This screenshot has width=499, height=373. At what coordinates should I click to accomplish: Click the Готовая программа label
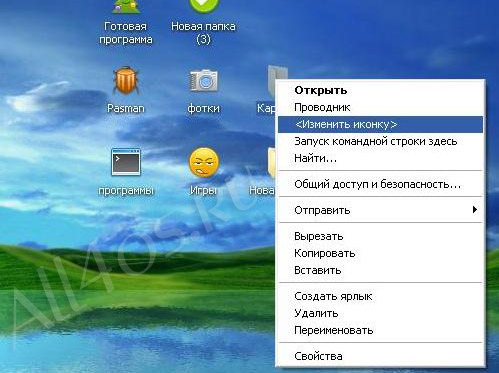(x=126, y=33)
